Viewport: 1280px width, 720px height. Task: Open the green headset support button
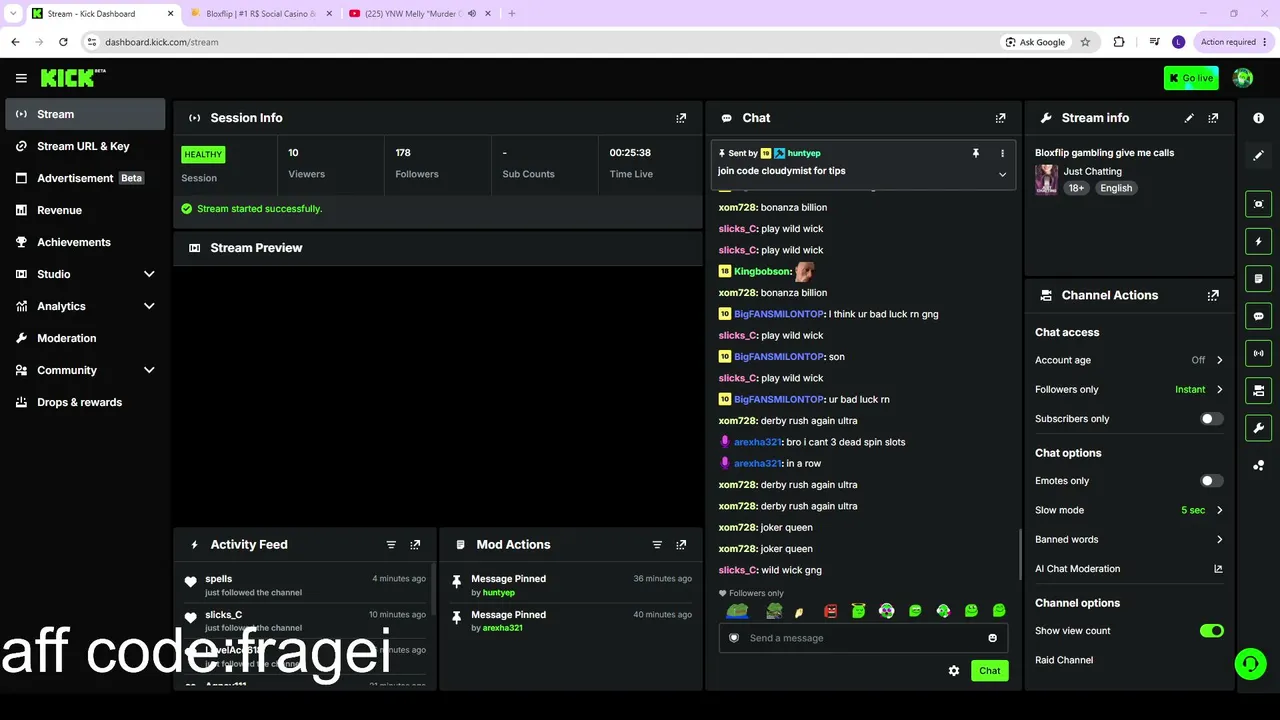coord(1250,664)
